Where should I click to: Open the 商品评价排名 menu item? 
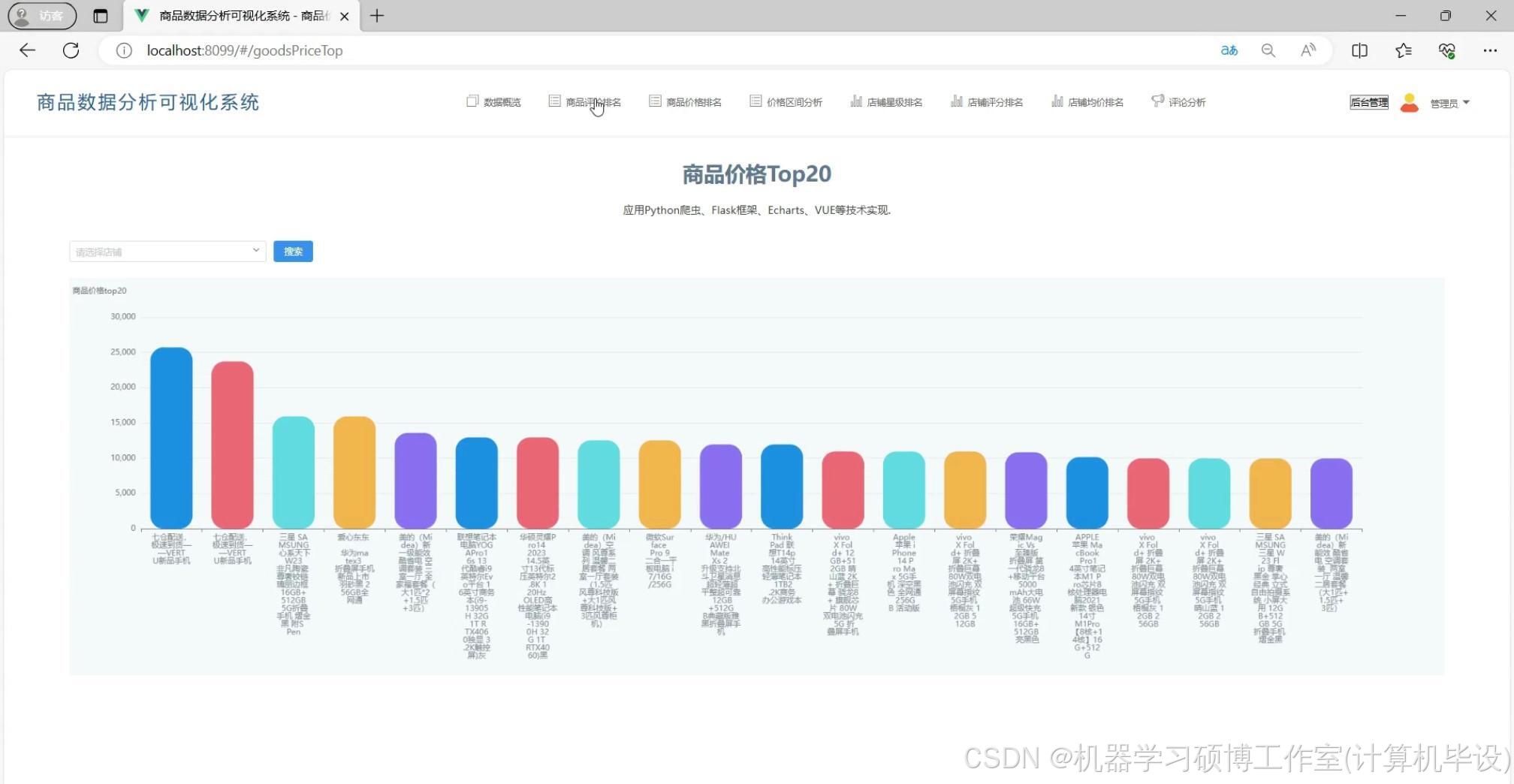(584, 101)
